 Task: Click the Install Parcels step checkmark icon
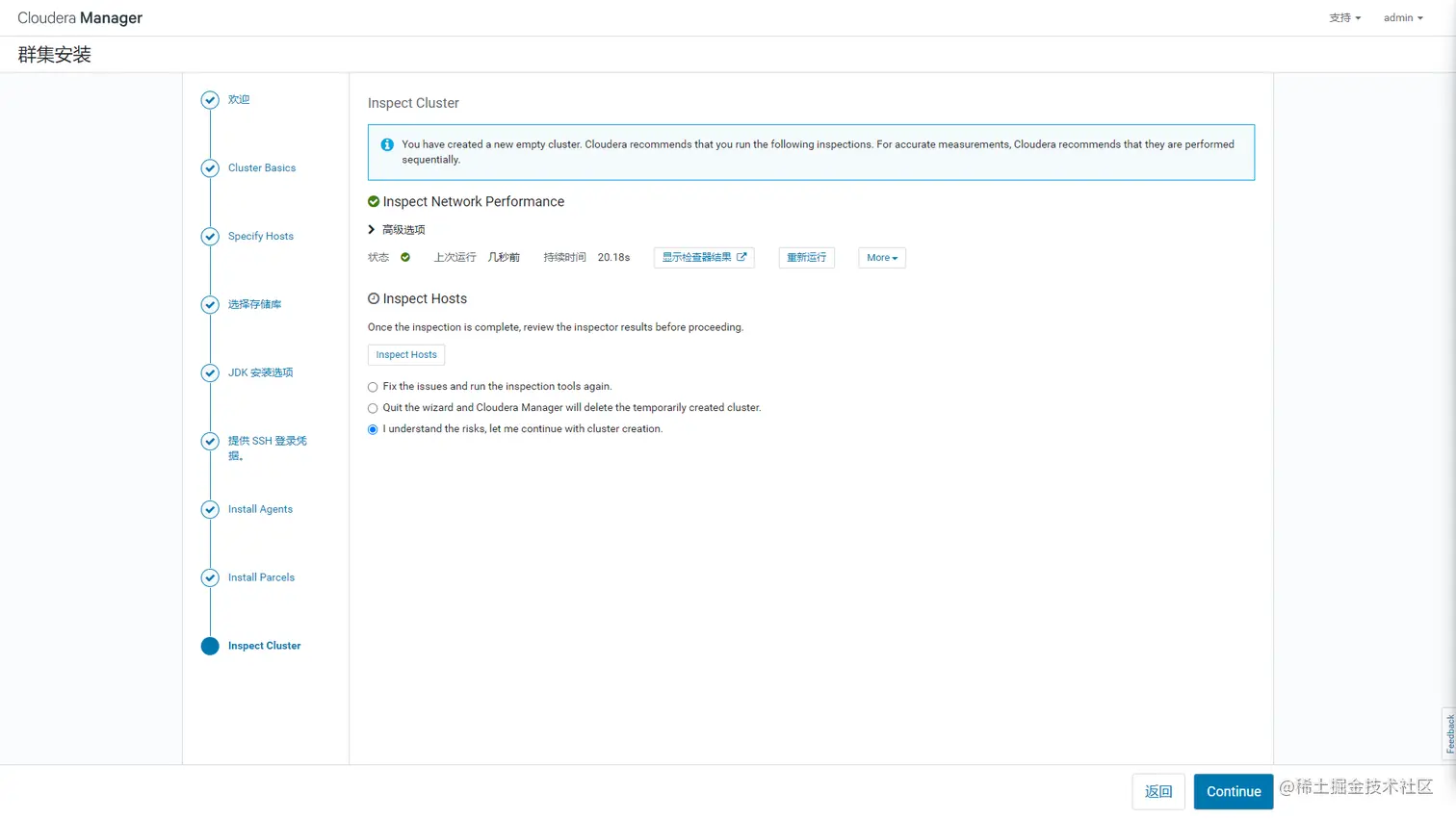click(210, 578)
